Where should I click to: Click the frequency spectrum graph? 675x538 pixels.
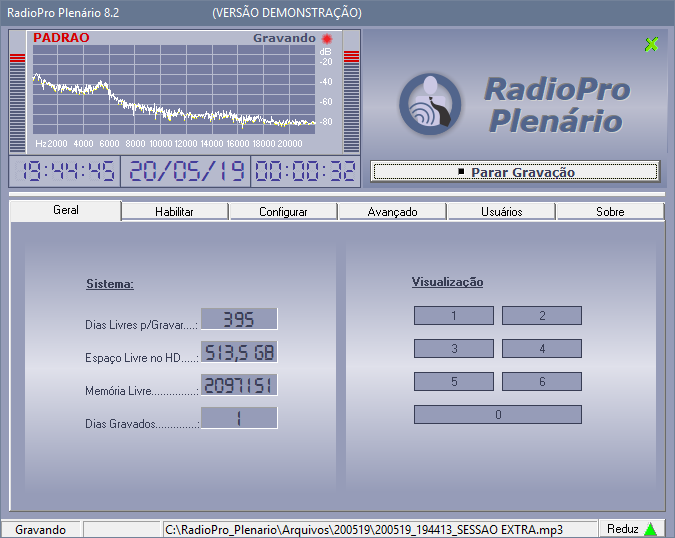[x=174, y=90]
